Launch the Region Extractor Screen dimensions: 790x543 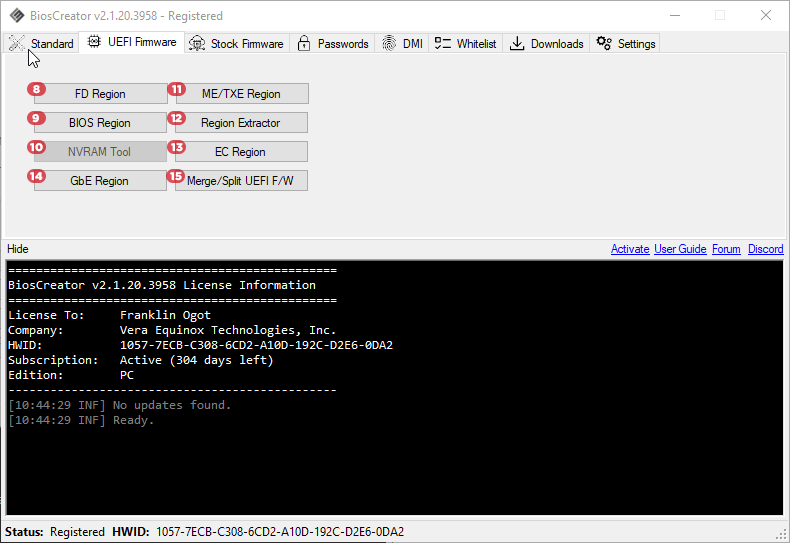pyautogui.click(x=241, y=123)
